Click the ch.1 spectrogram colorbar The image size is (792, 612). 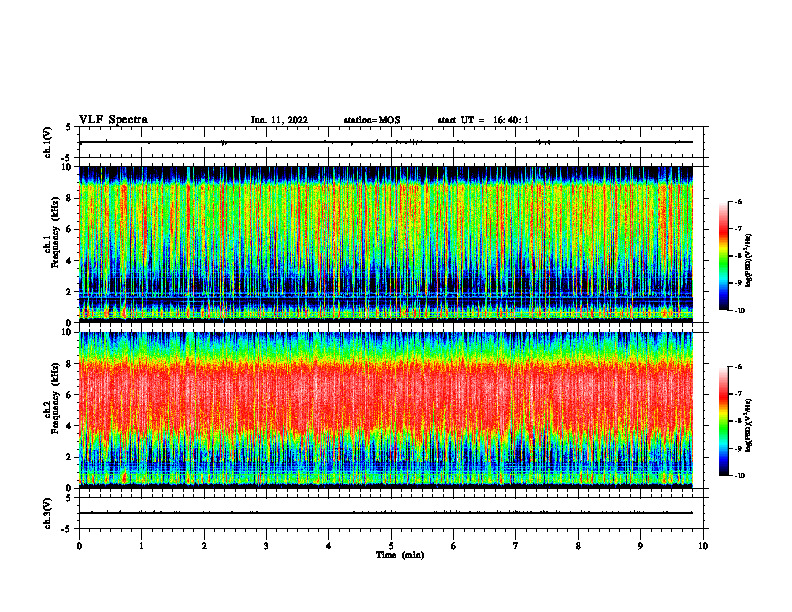point(723,256)
